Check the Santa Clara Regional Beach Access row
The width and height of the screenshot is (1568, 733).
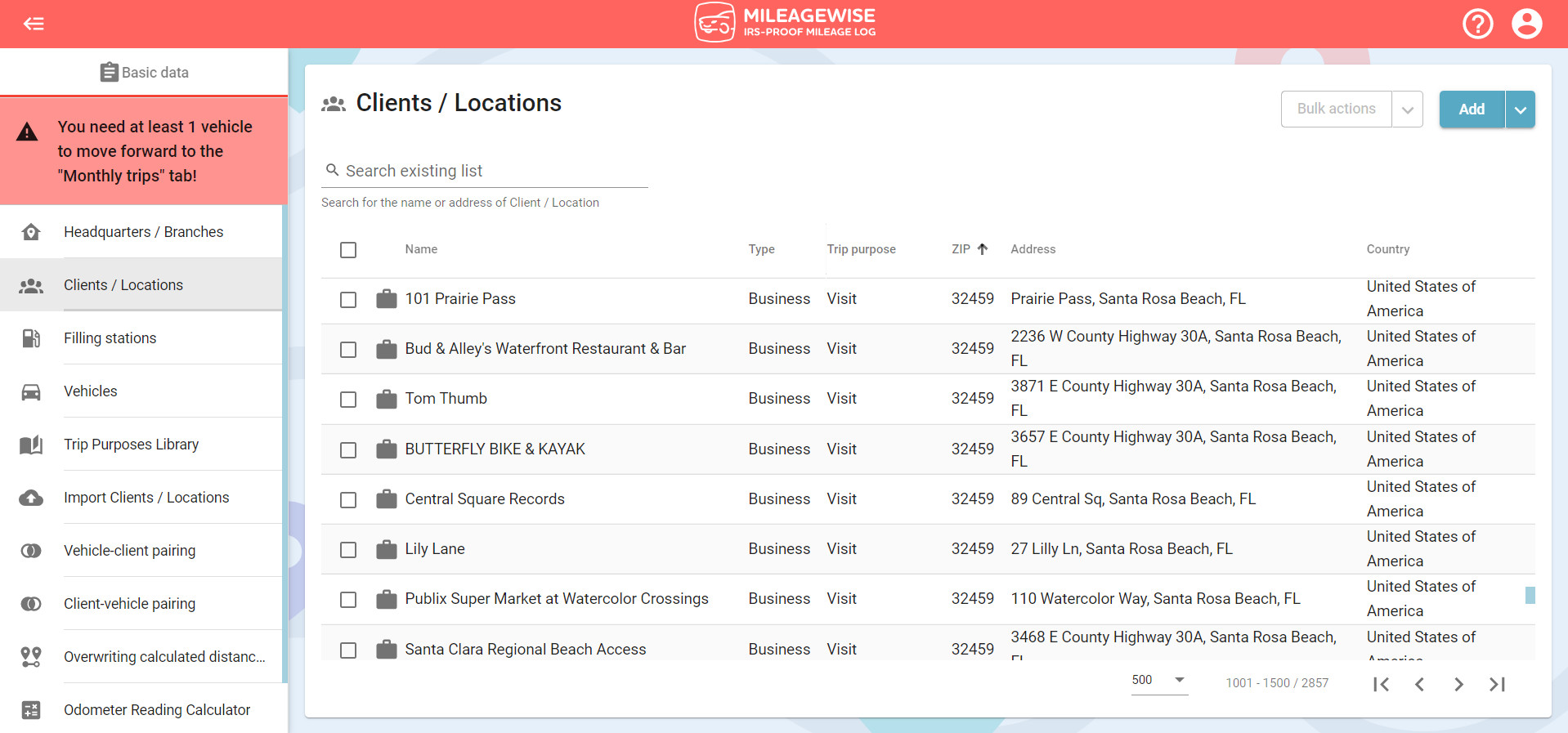[348, 650]
